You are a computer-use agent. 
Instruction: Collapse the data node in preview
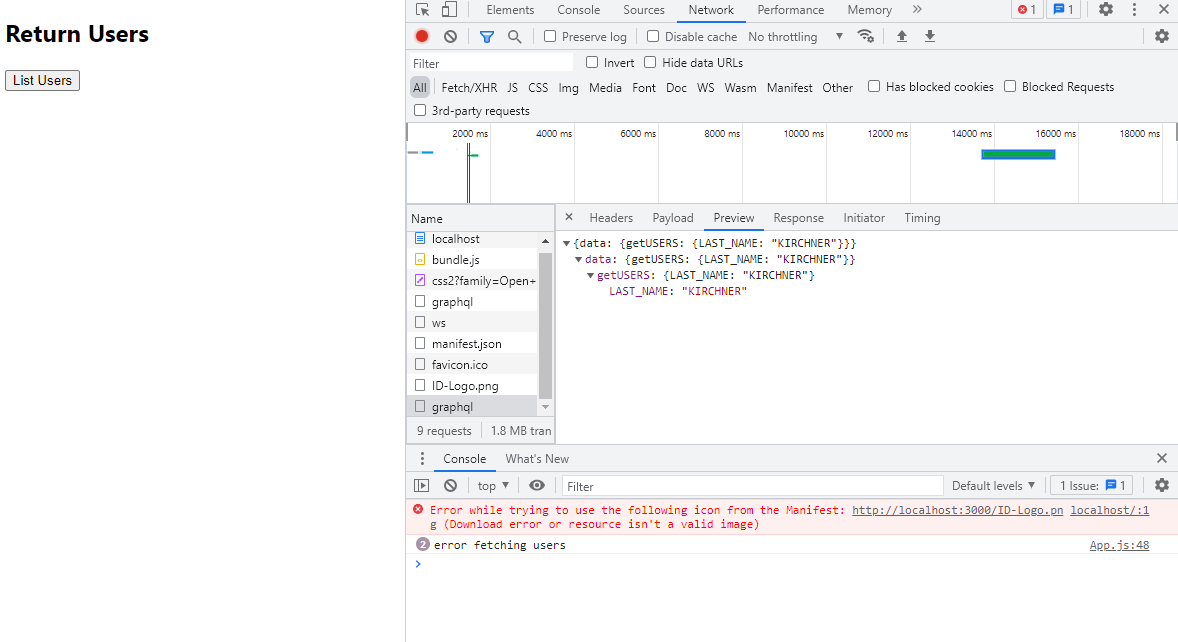(578, 259)
